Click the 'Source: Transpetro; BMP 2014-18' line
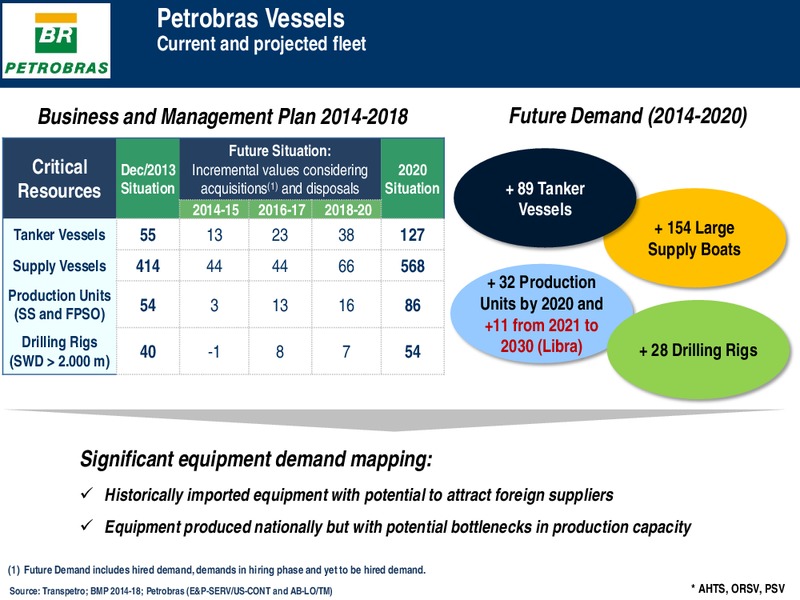The height and width of the screenshot is (600, 800). coord(170,591)
